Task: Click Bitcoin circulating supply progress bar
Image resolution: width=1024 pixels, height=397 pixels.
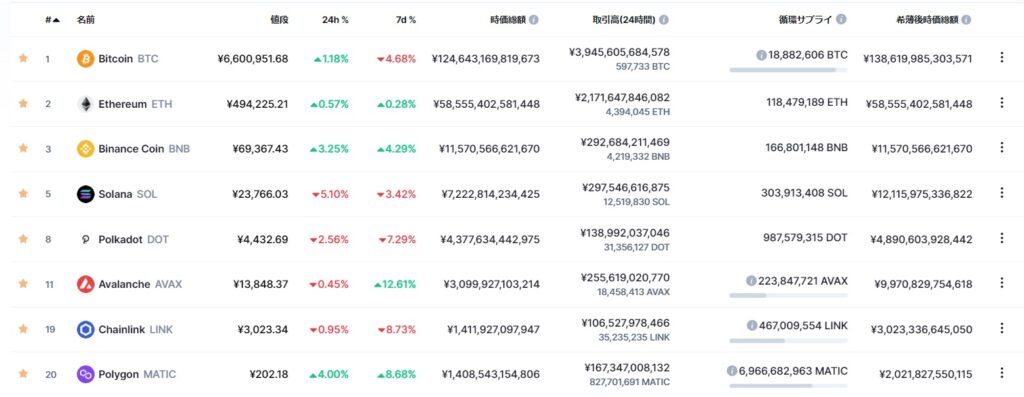Action: 788,70
